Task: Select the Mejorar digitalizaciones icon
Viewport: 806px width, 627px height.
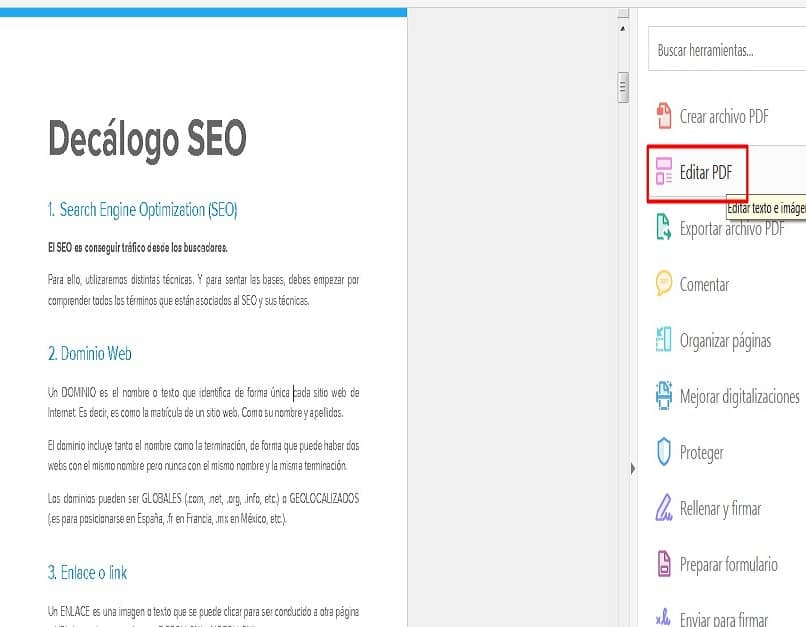Action: (664, 396)
